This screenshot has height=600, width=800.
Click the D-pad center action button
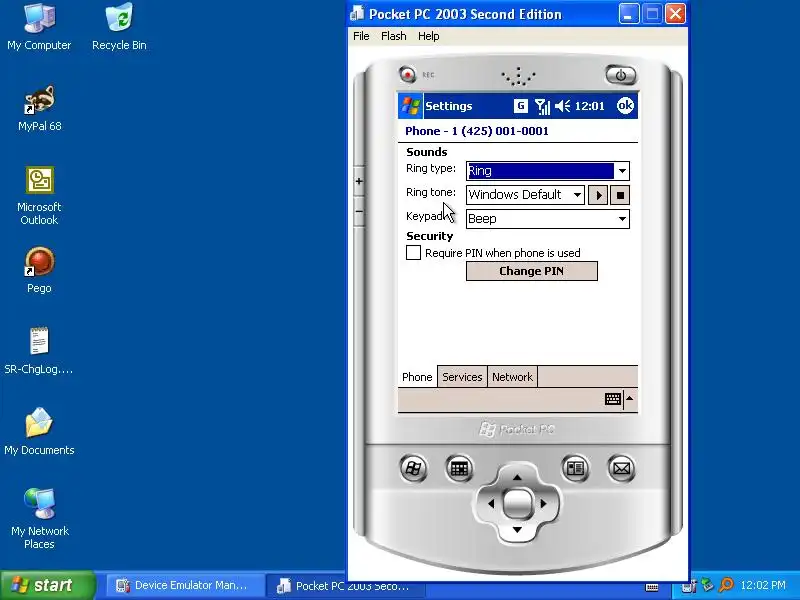517,504
